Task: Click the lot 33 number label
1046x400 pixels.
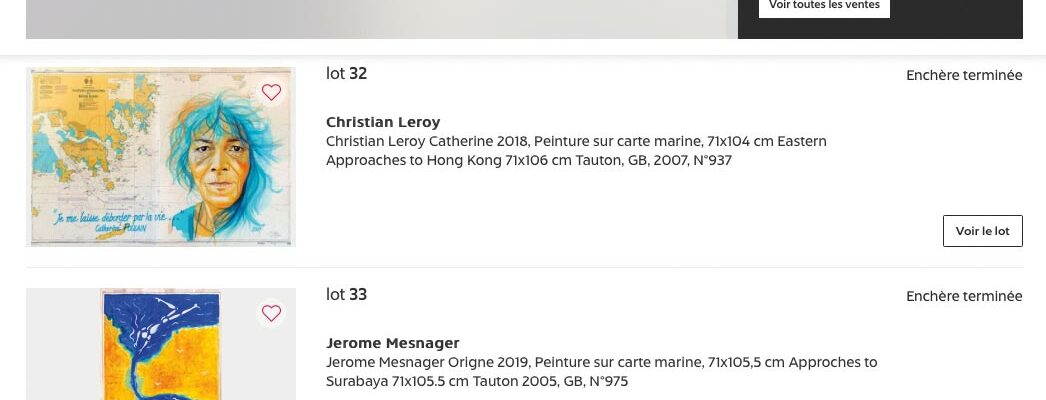Action: [x=346, y=294]
